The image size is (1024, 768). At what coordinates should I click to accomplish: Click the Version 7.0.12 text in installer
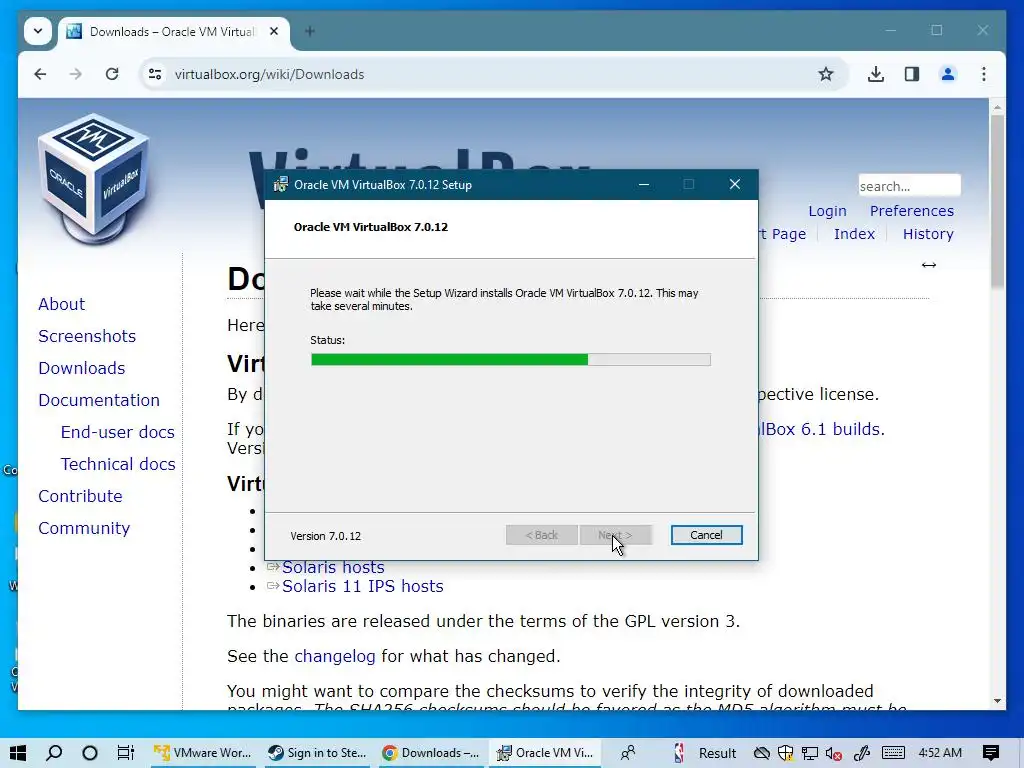[325, 536]
